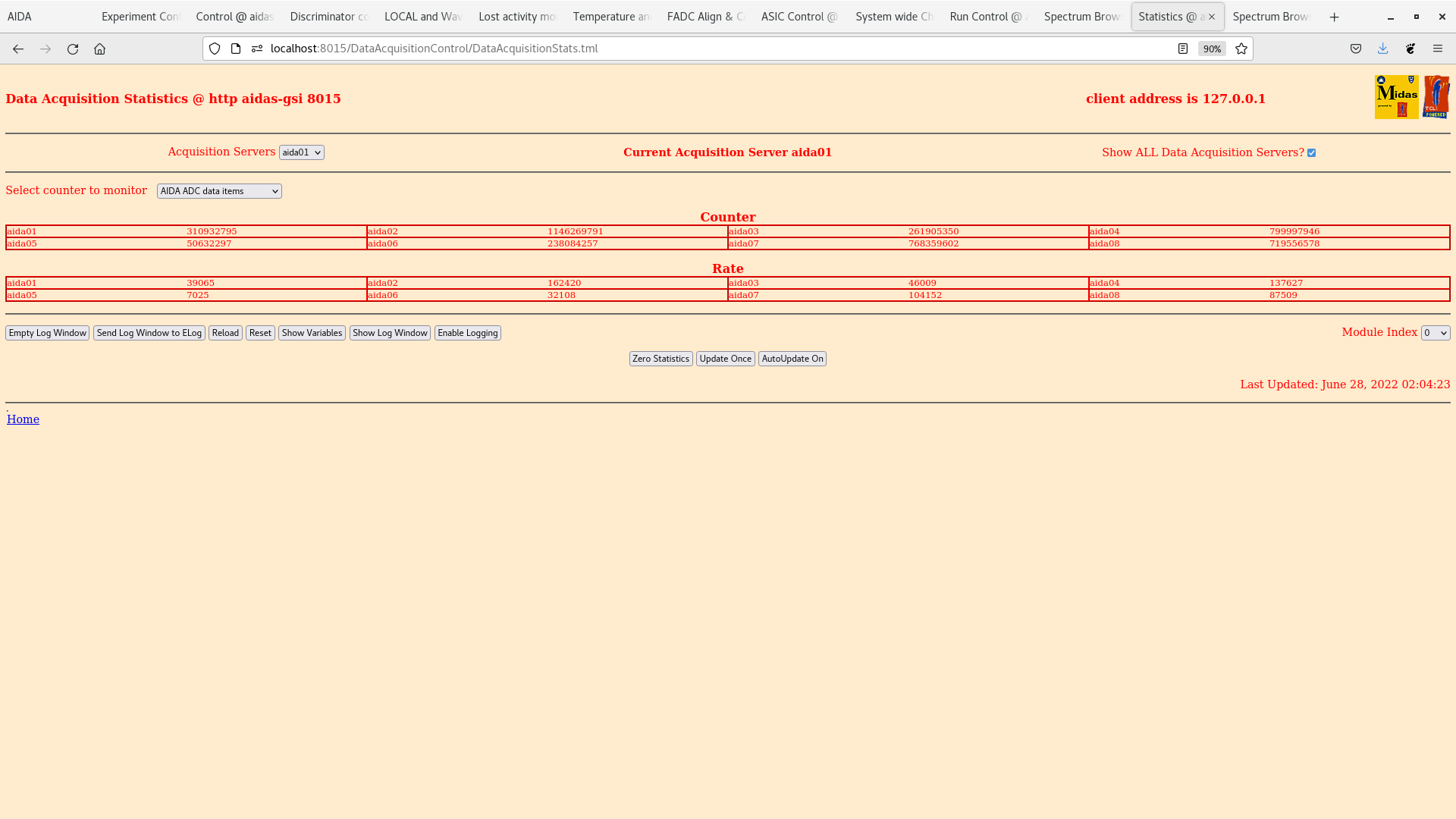The height and width of the screenshot is (819, 1456).
Task: Click the Enable Logging button
Action: click(467, 333)
